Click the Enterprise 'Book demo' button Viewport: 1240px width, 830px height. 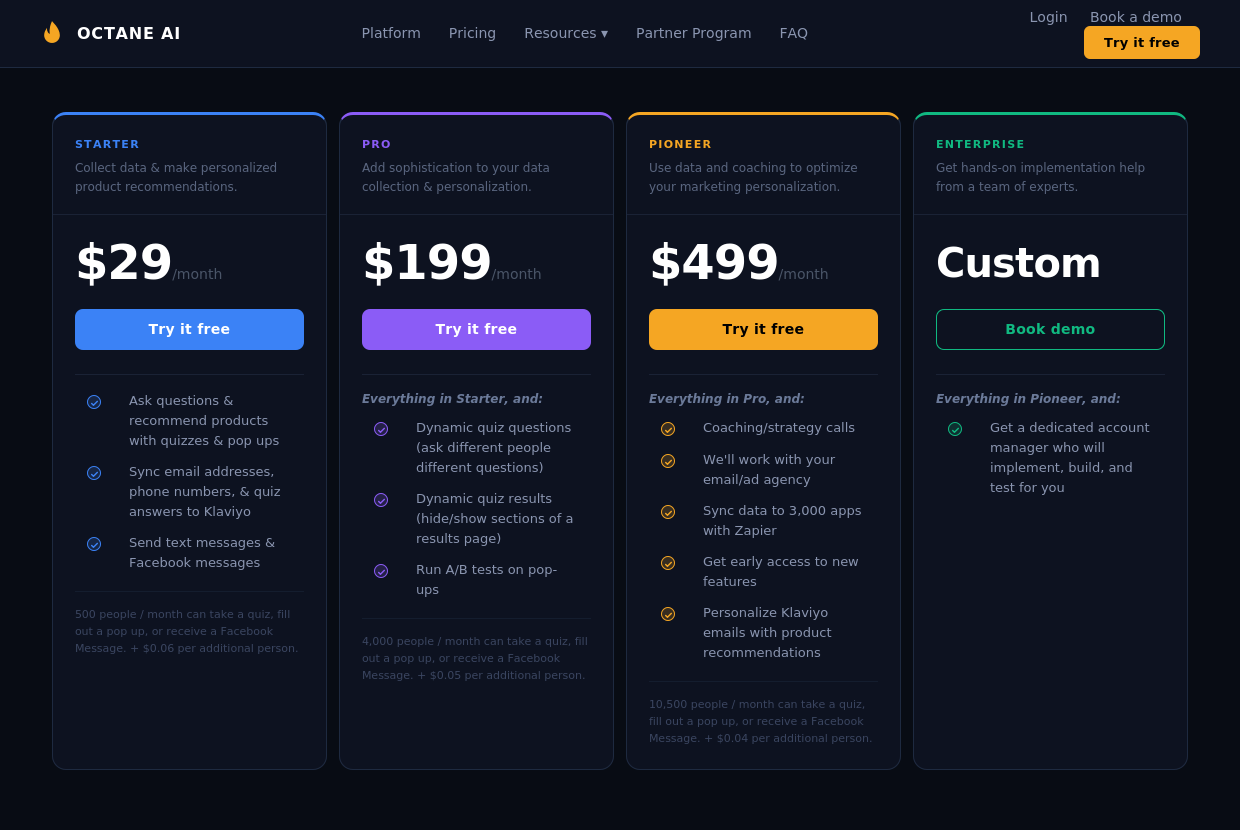(1050, 329)
